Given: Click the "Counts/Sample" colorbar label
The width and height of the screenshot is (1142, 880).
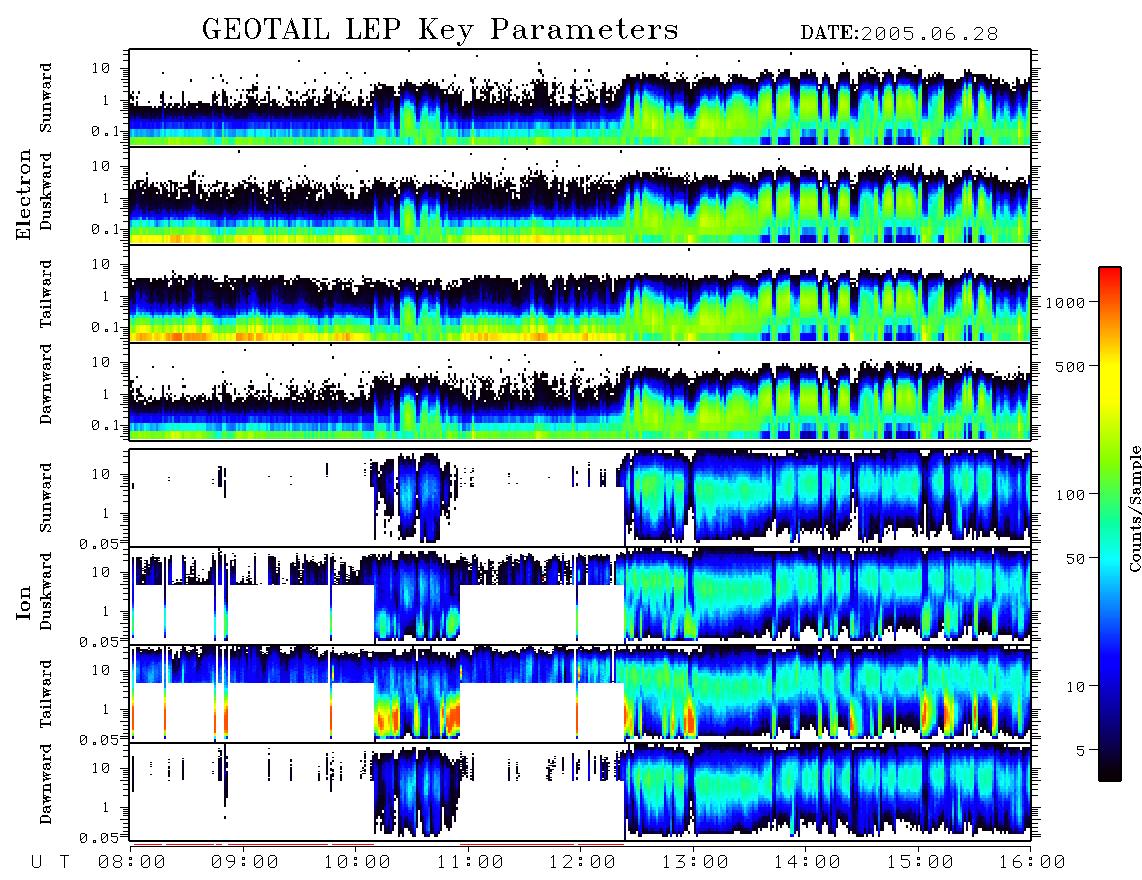Looking at the screenshot, I should [x=1134, y=508].
